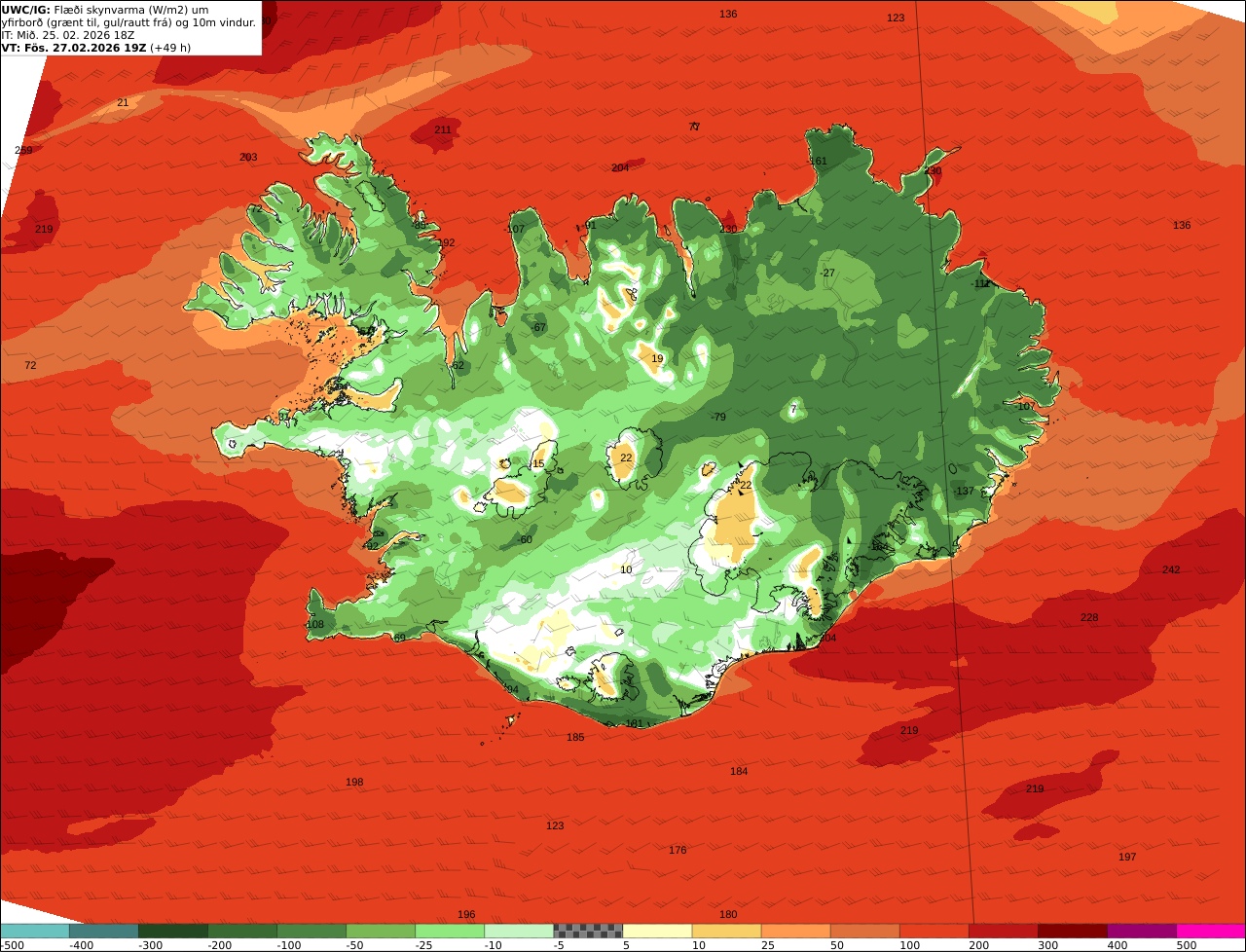The image size is (1246, 952).
Task: Click the legend label '500'
Action: click(1187, 944)
